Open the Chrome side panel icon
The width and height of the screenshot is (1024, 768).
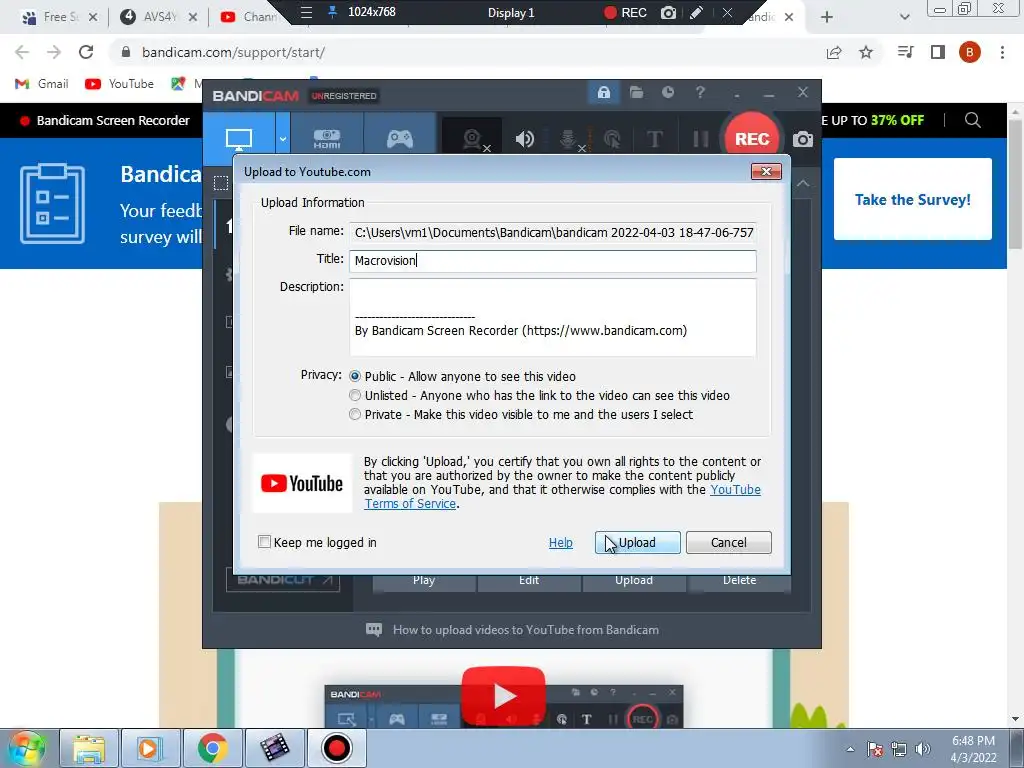[938, 52]
